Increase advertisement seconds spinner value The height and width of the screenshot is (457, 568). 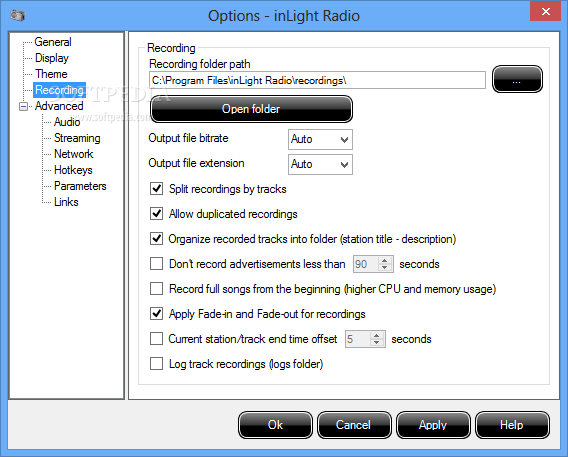[x=385, y=260]
